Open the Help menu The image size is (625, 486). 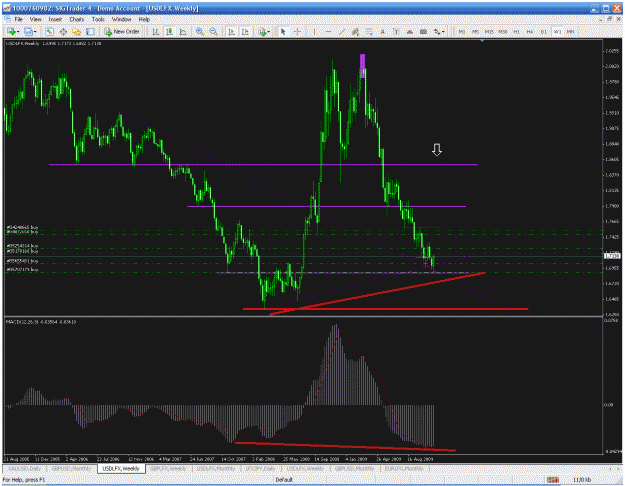(144, 19)
